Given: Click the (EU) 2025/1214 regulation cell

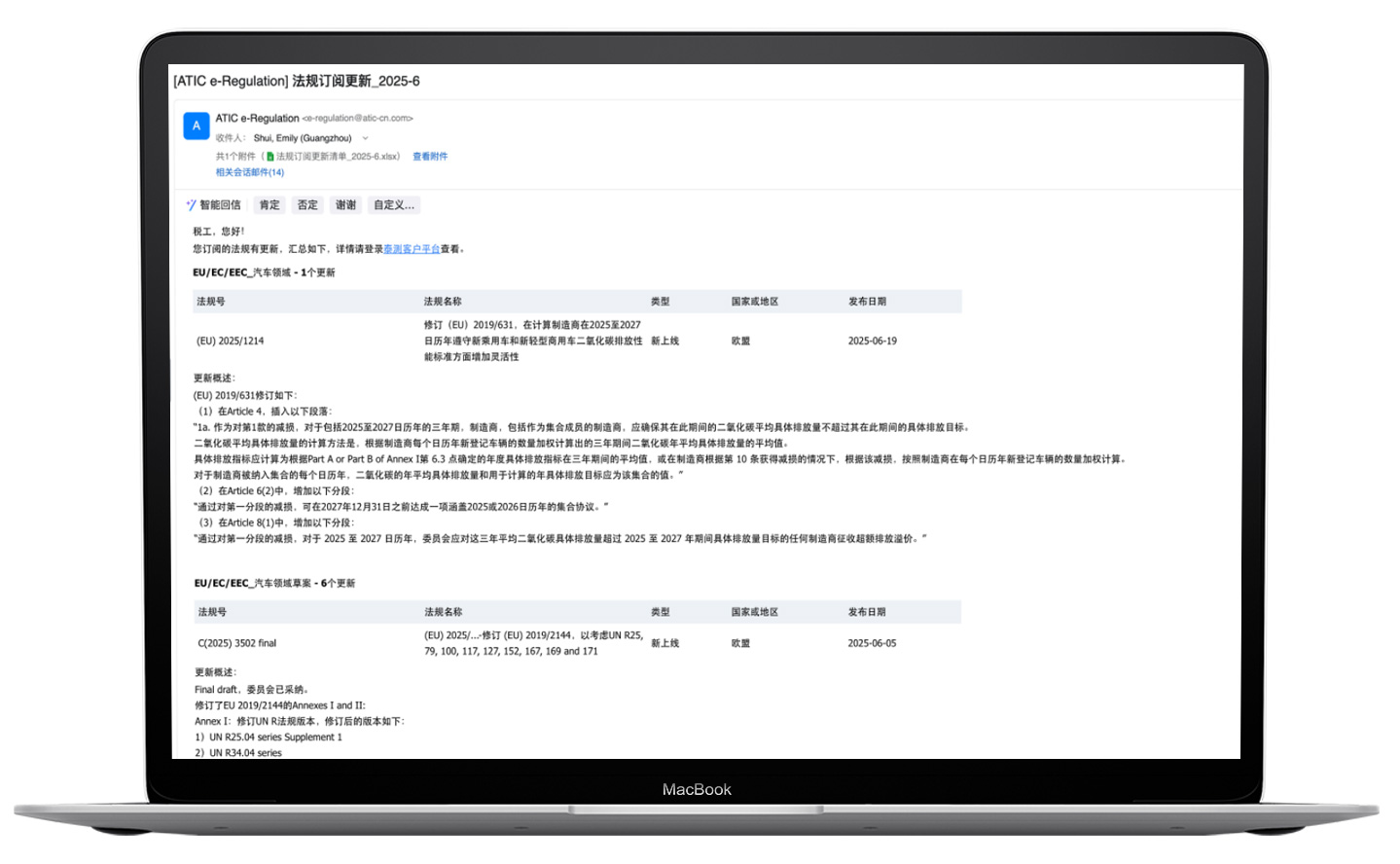Looking at the screenshot, I should (x=231, y=342).
